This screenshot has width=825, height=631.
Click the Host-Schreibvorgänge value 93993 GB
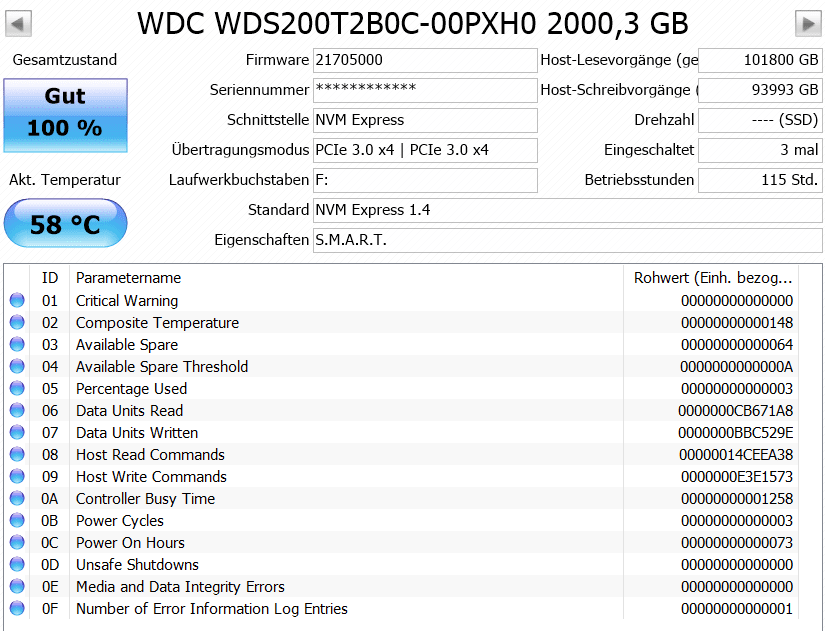(x=760, y=91)
